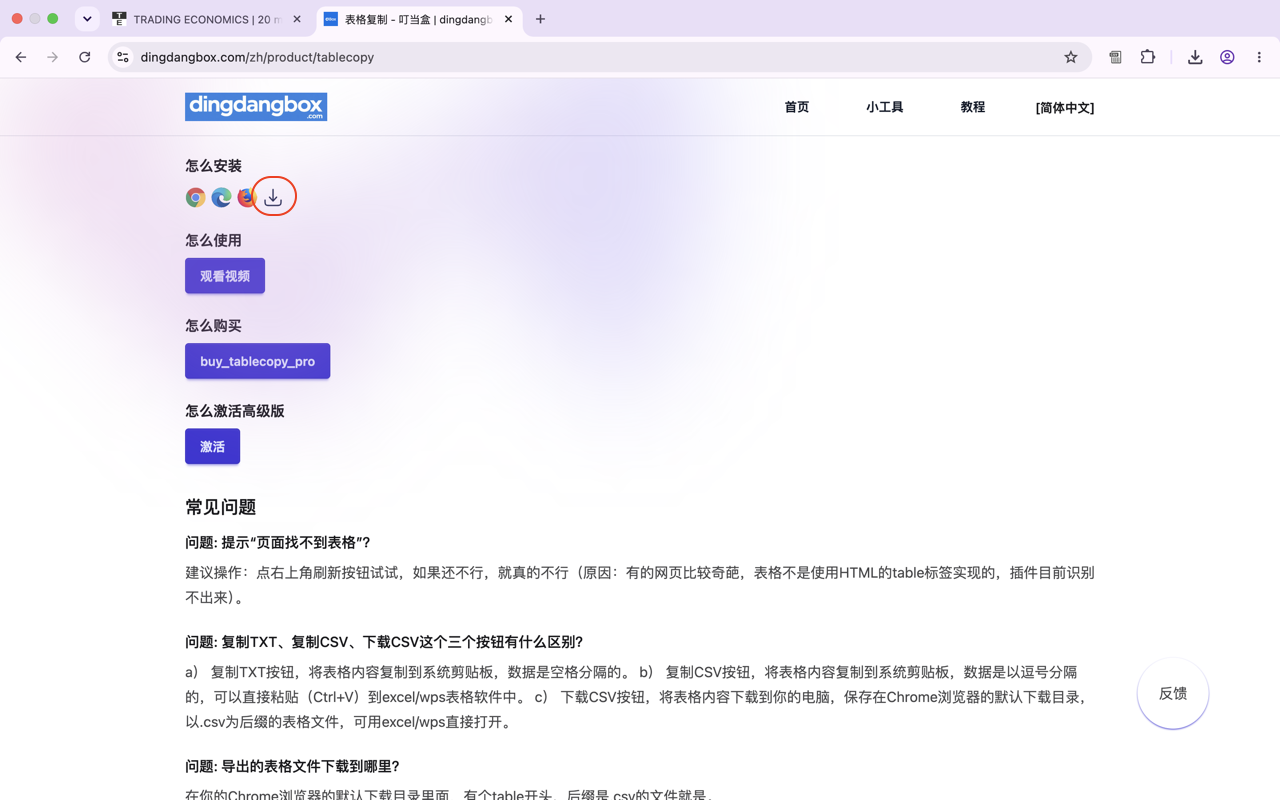This screenshot has height=800, width=1280.
Task: Click the Edge browser install icon
Action: 221,197
